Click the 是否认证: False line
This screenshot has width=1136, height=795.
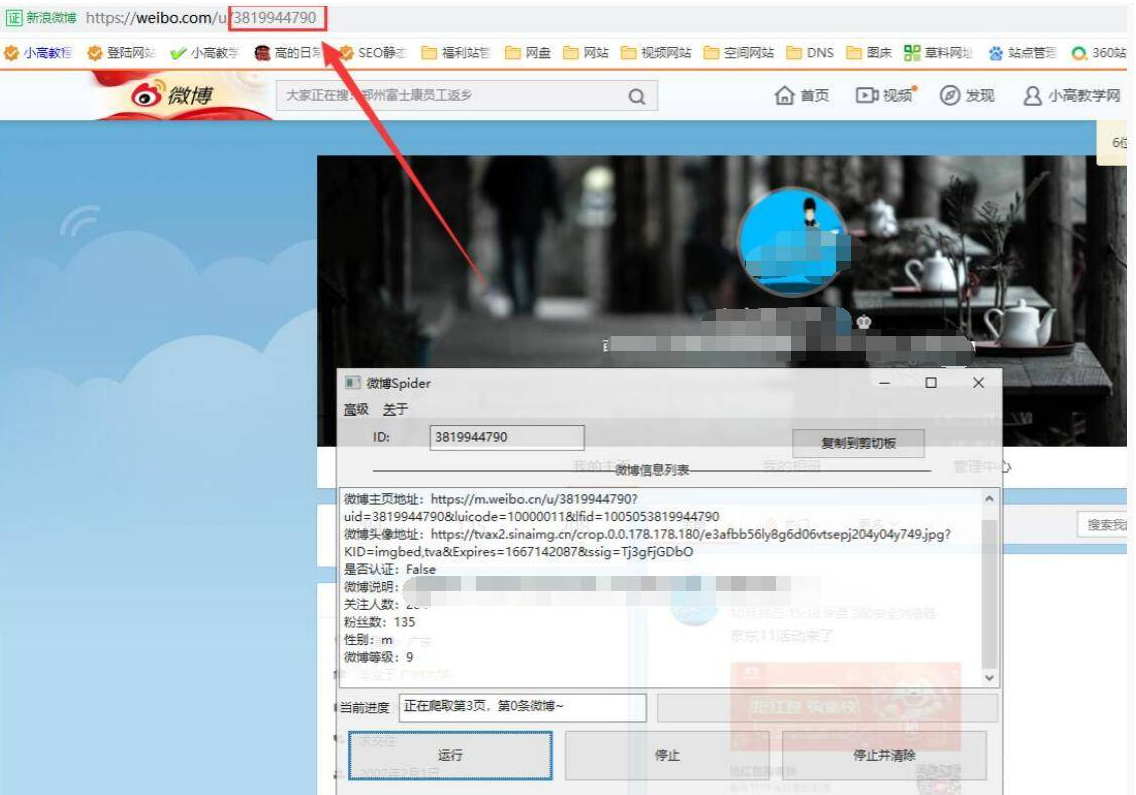tap(390, 570)
